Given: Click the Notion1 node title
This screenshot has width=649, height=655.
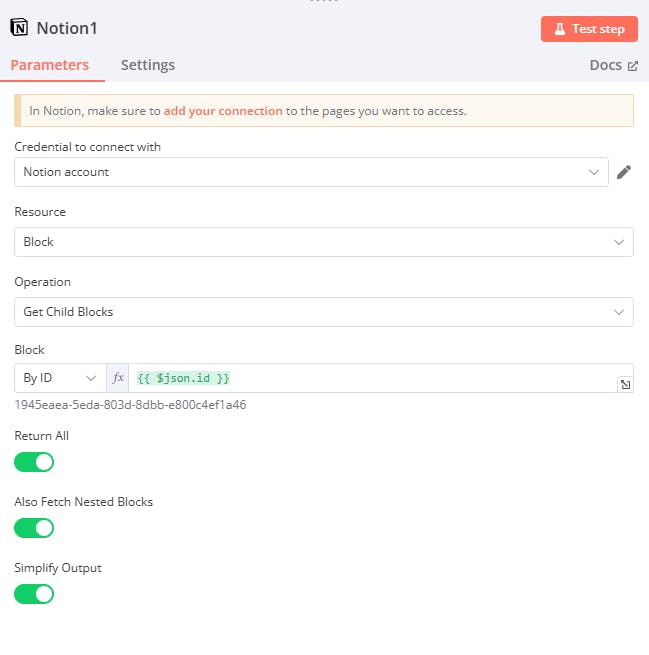Looking at the screenshot, I should pos(68,28).
